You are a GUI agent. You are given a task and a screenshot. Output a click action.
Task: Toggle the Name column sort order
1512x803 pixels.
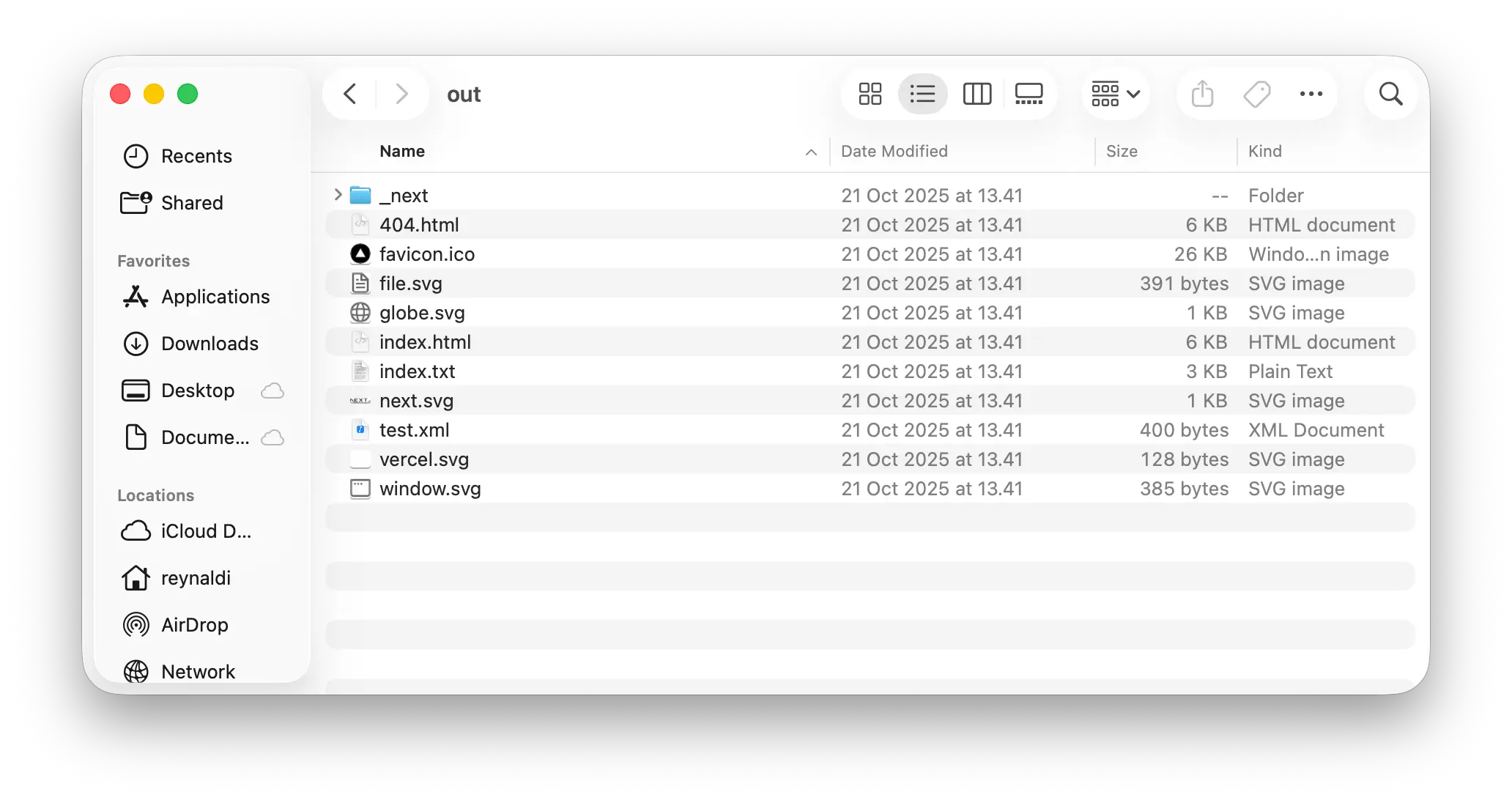click(x=401, y=151)
